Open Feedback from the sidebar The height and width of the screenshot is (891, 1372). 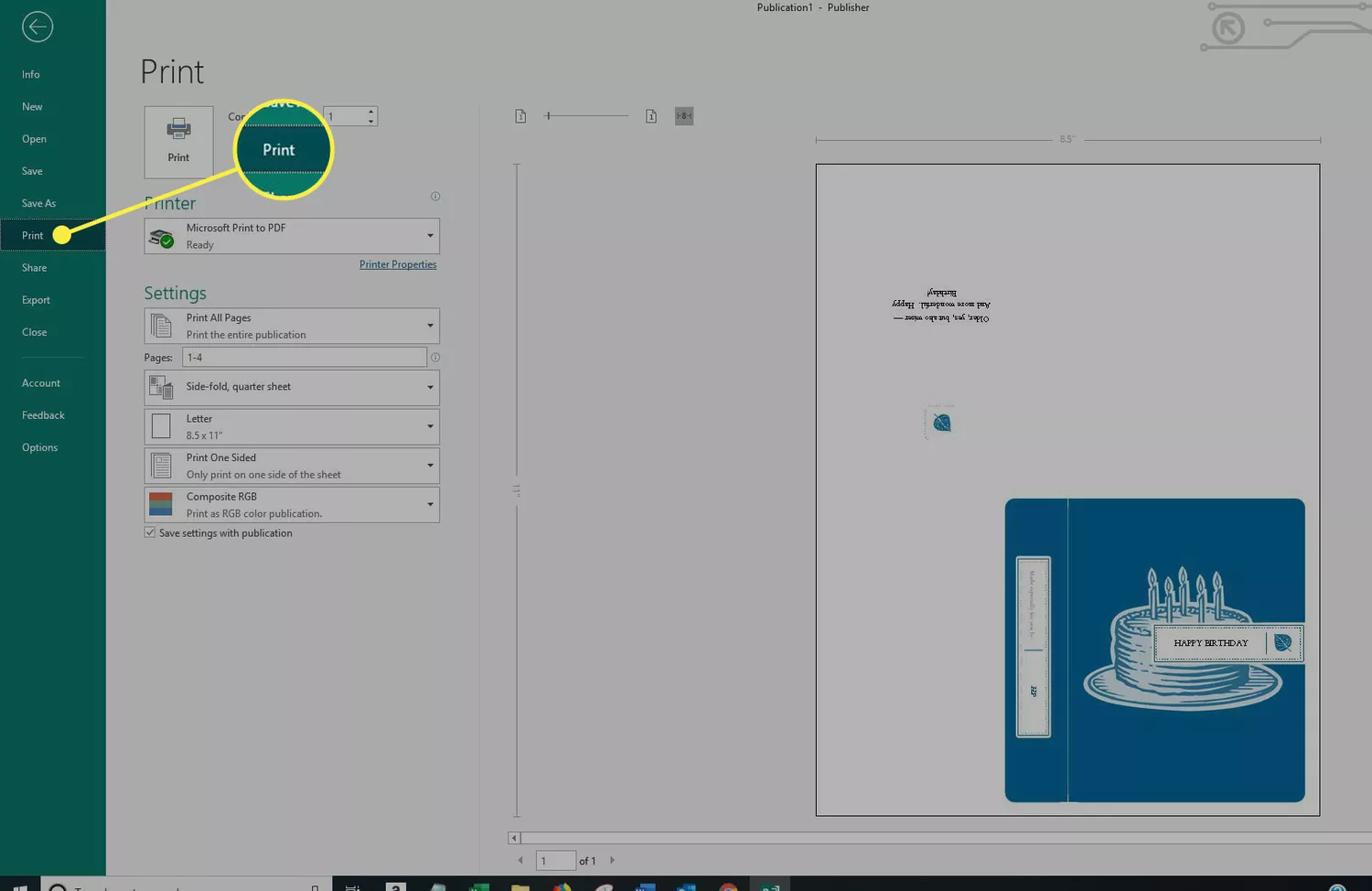43,415
